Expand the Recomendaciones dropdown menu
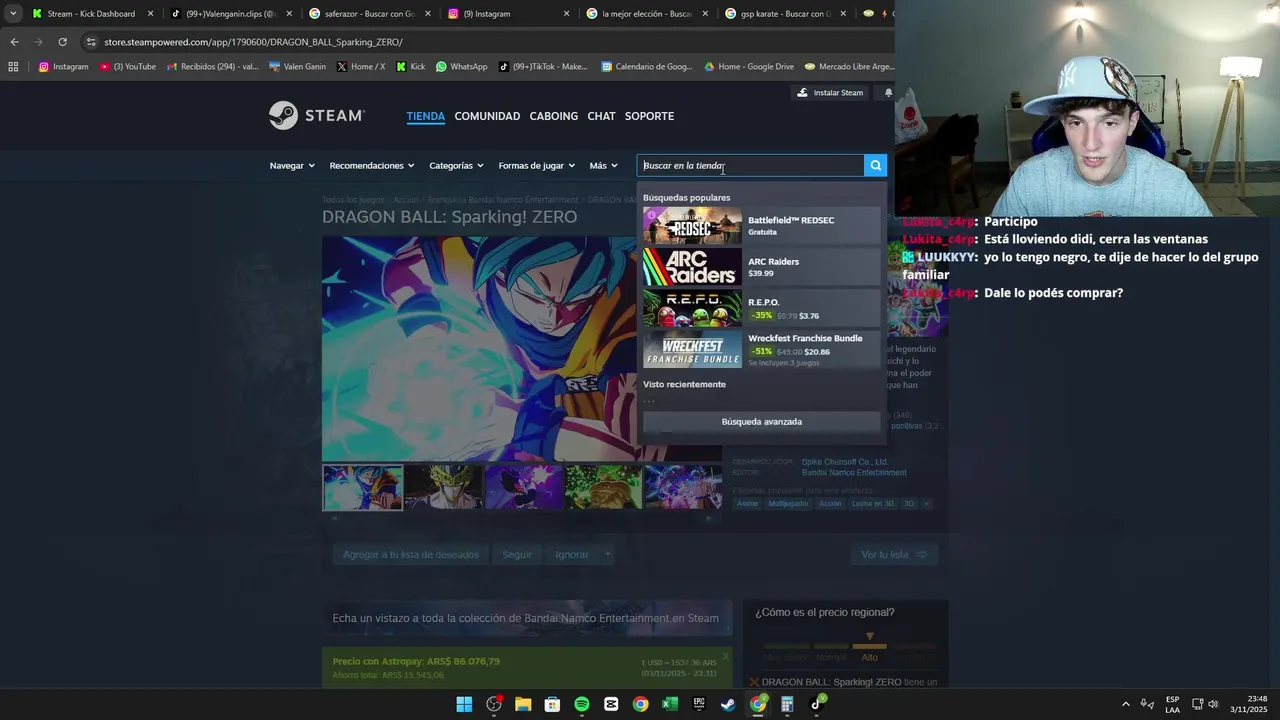The height and width of the screenshot is (720, 1280). coord(372,166)
